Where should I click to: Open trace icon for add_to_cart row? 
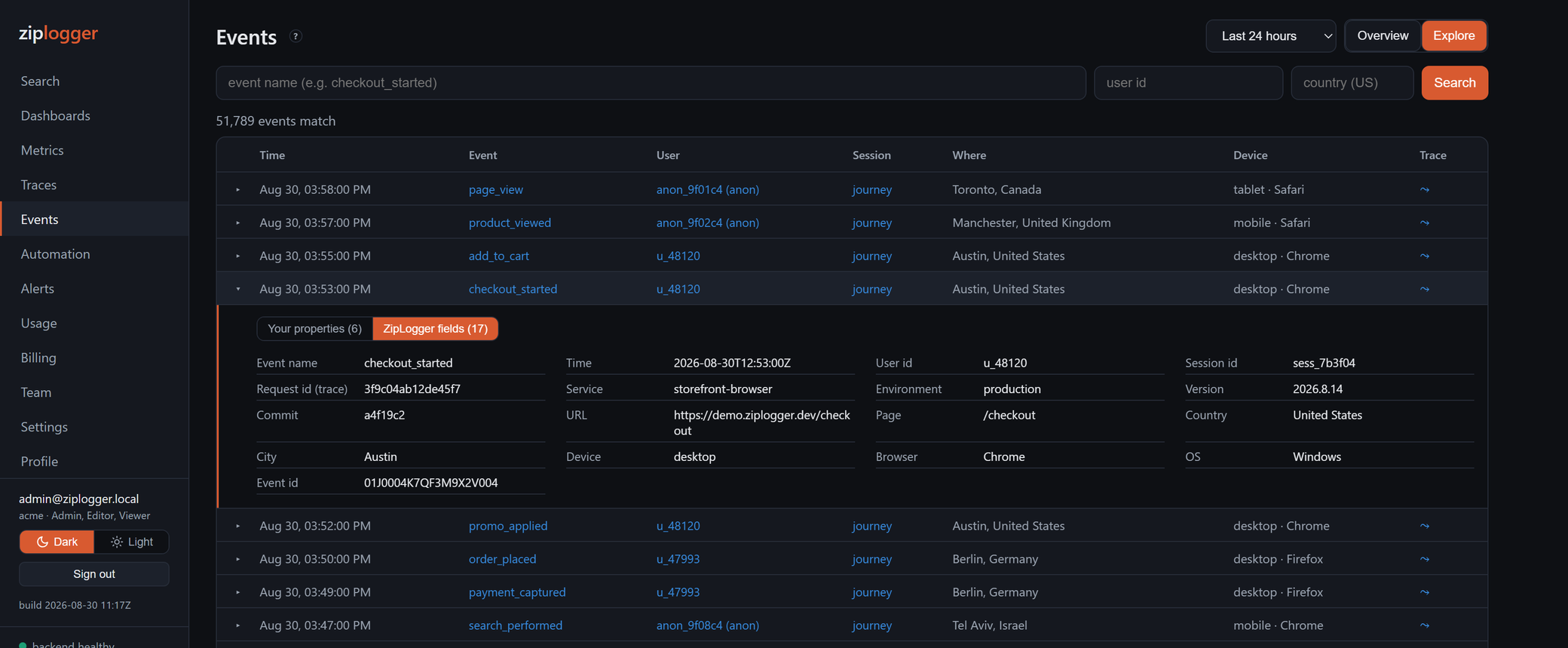pyautogui.click(x=1424, y=256)
